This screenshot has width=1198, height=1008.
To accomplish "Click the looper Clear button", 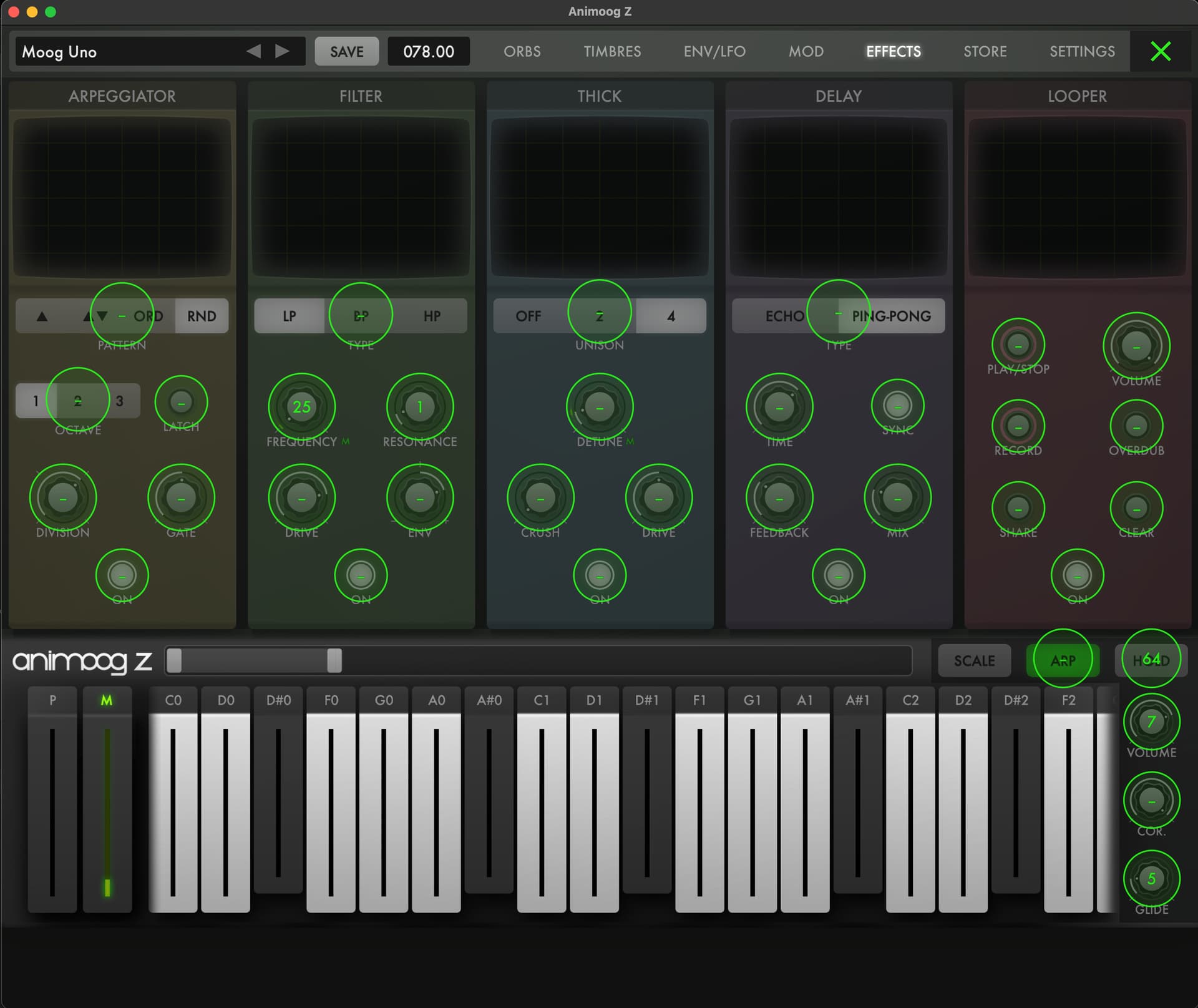I will 1136,508.
